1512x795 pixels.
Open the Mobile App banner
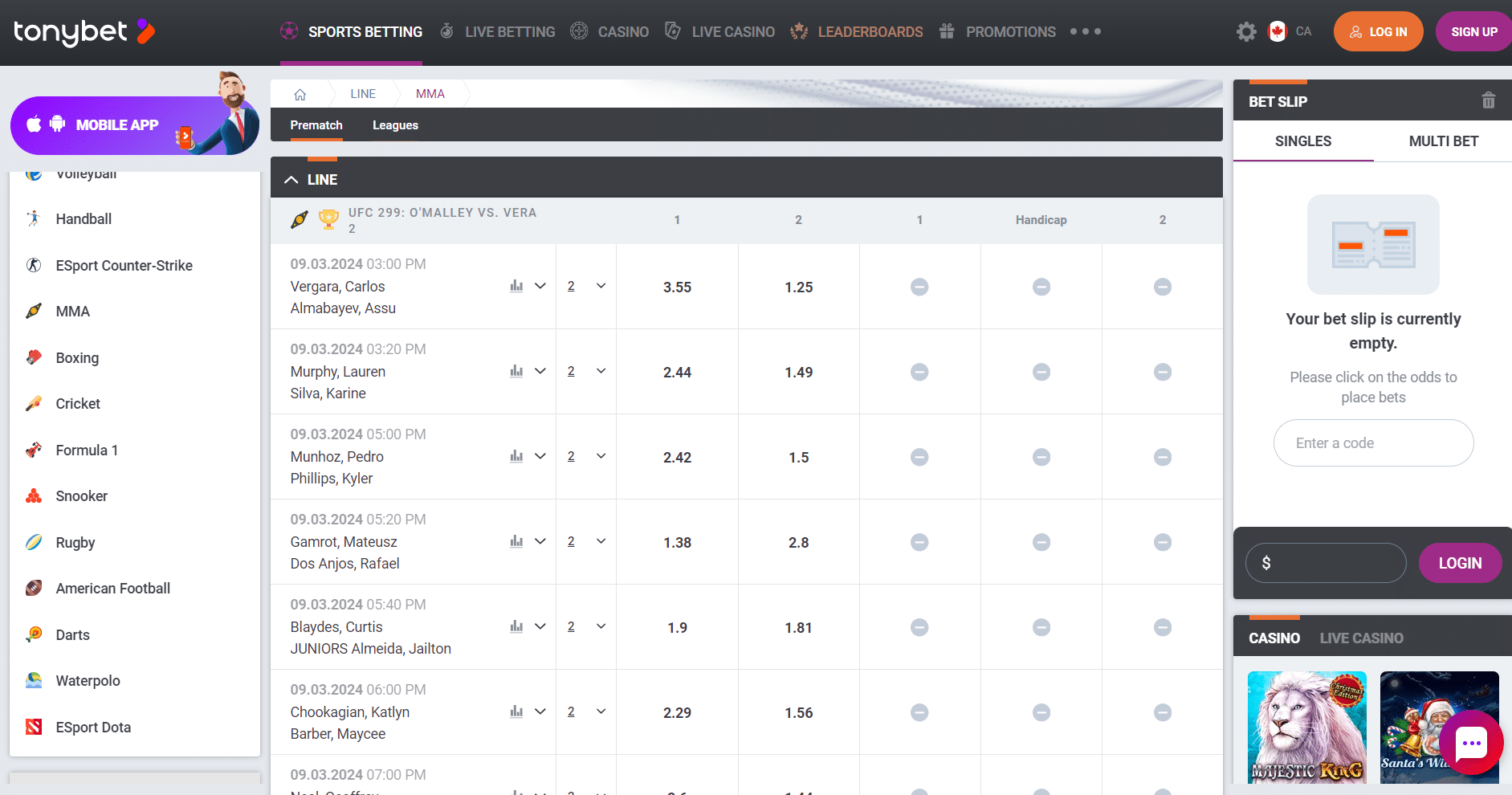pyautogui.click(x=134, y=124)
